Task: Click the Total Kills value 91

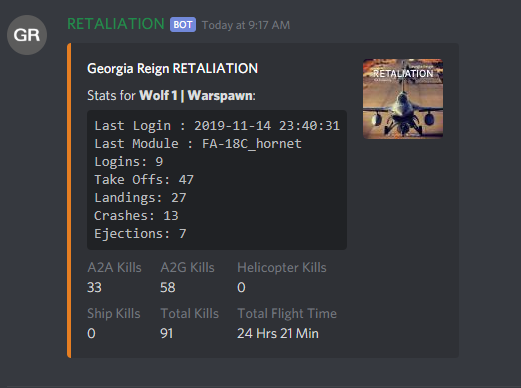Action: (x=167, y=333)
